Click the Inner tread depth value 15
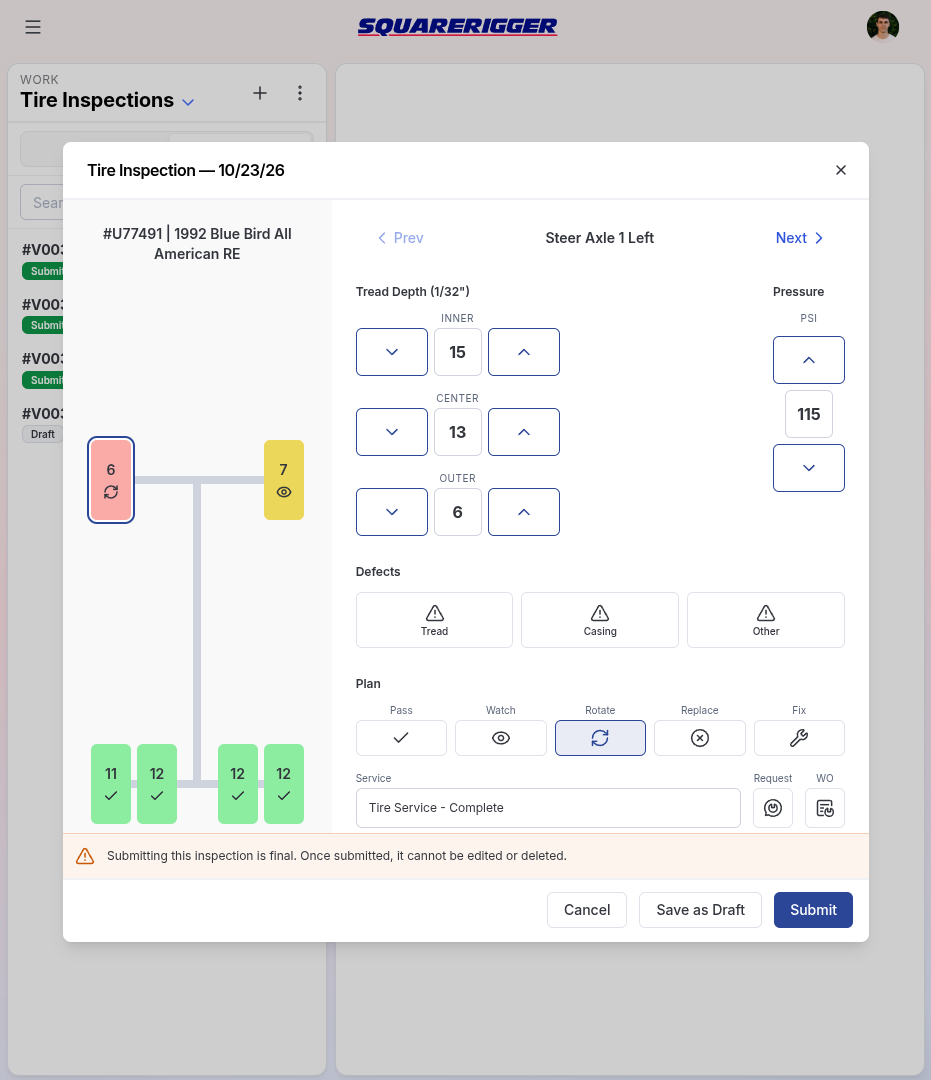The width and height of the screenshot is (931, 1080). pyautogui.click(x=457, y=352)
